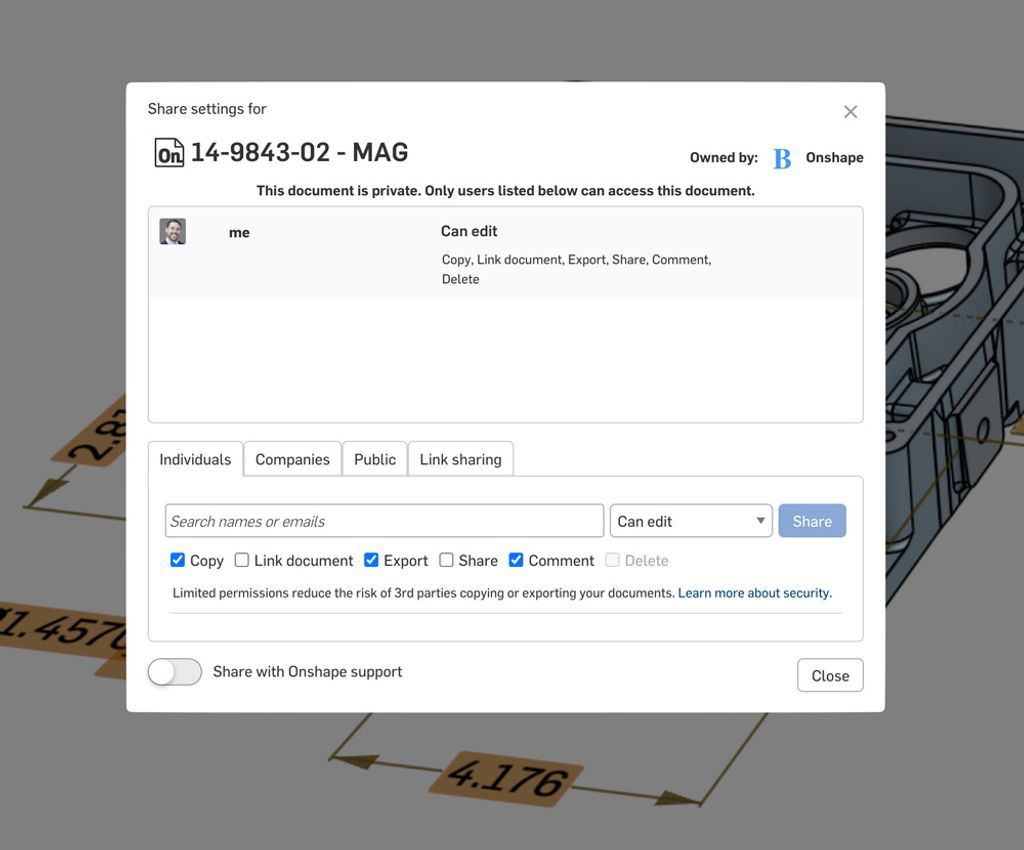1024x850 pixels.
Task: Close the dialog with the X icon
Action: (850, 111)
